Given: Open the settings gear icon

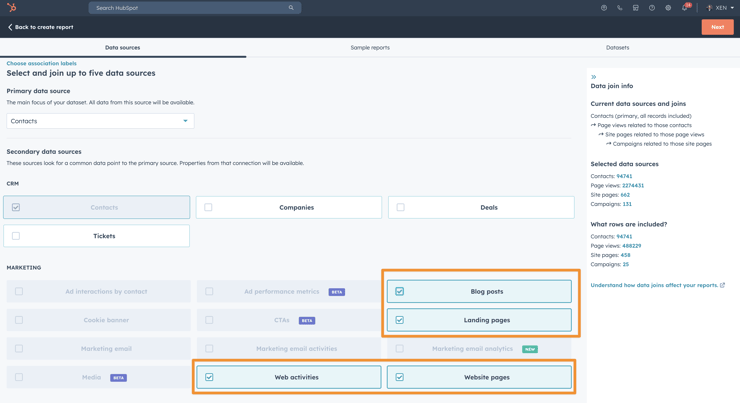Looking at the screenshot, I should click(668, 8).
